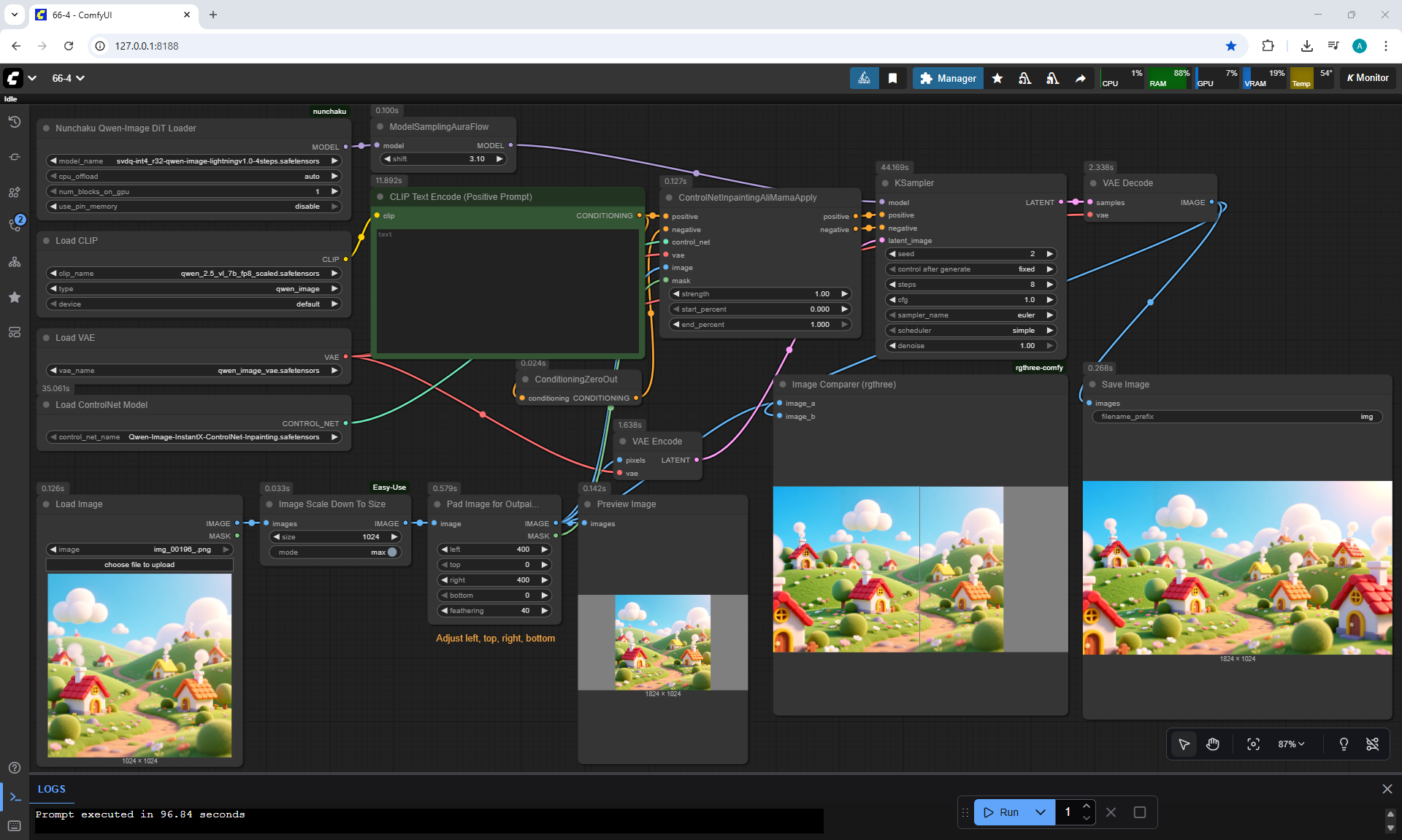The height and width of the screenshot is (840, 1402).
Task: Toggle the LOGS console panel icon
Action: [15, 797]
